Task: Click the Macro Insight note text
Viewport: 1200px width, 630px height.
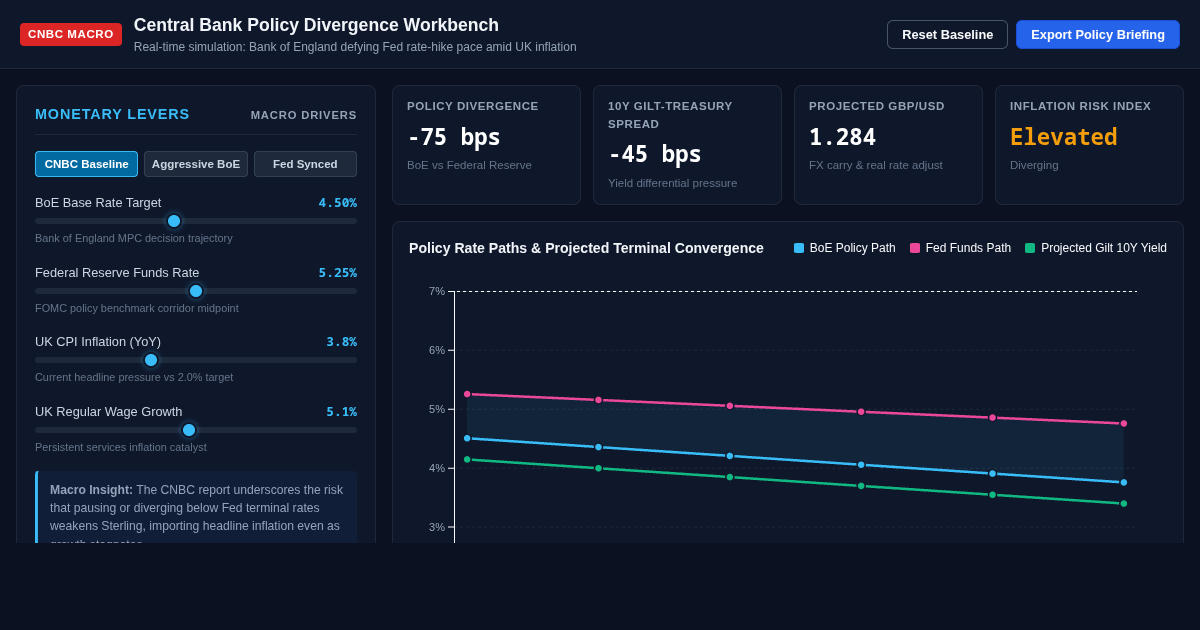Action: click(196, 512)
